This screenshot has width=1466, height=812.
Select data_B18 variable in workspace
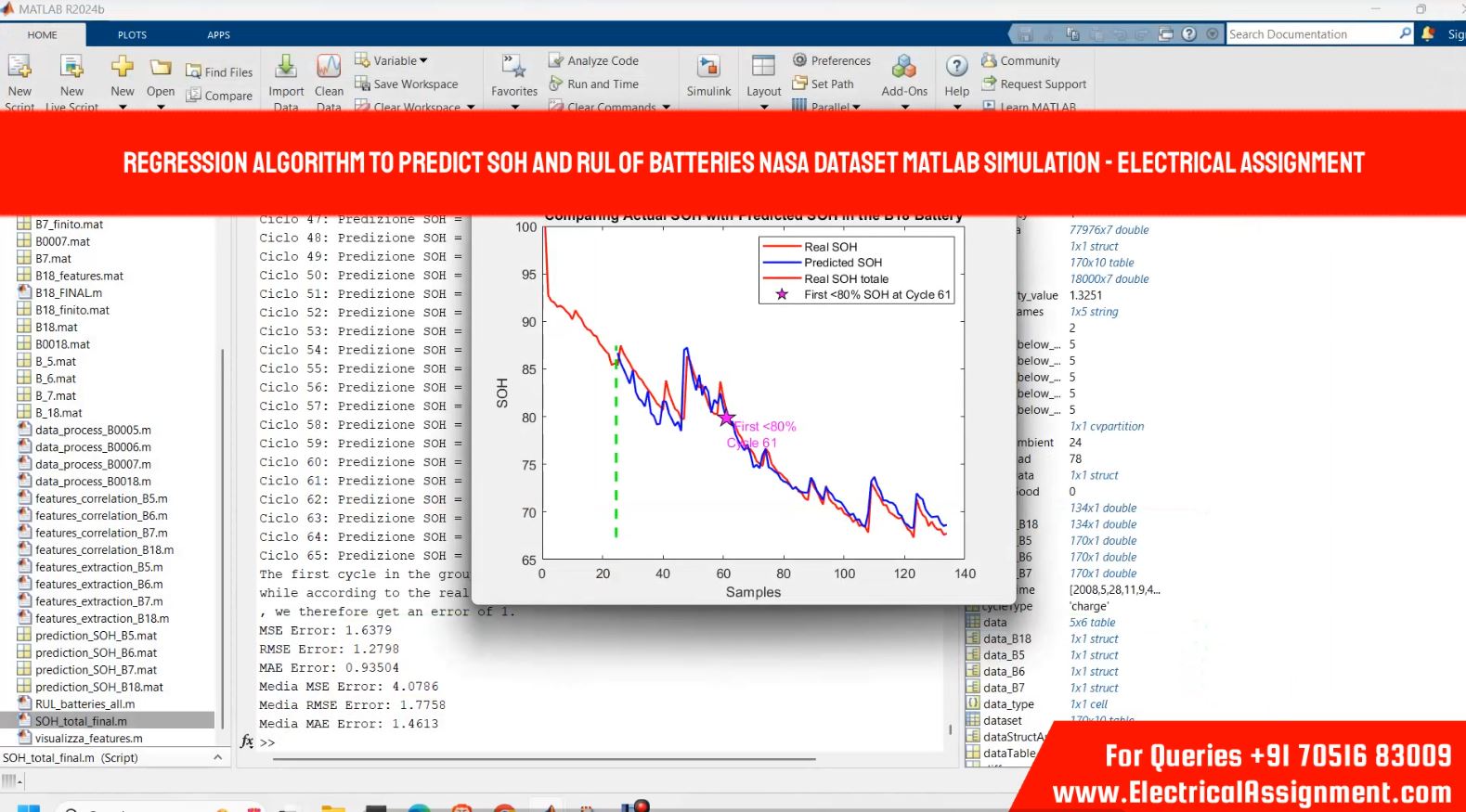click(1006, 638)
